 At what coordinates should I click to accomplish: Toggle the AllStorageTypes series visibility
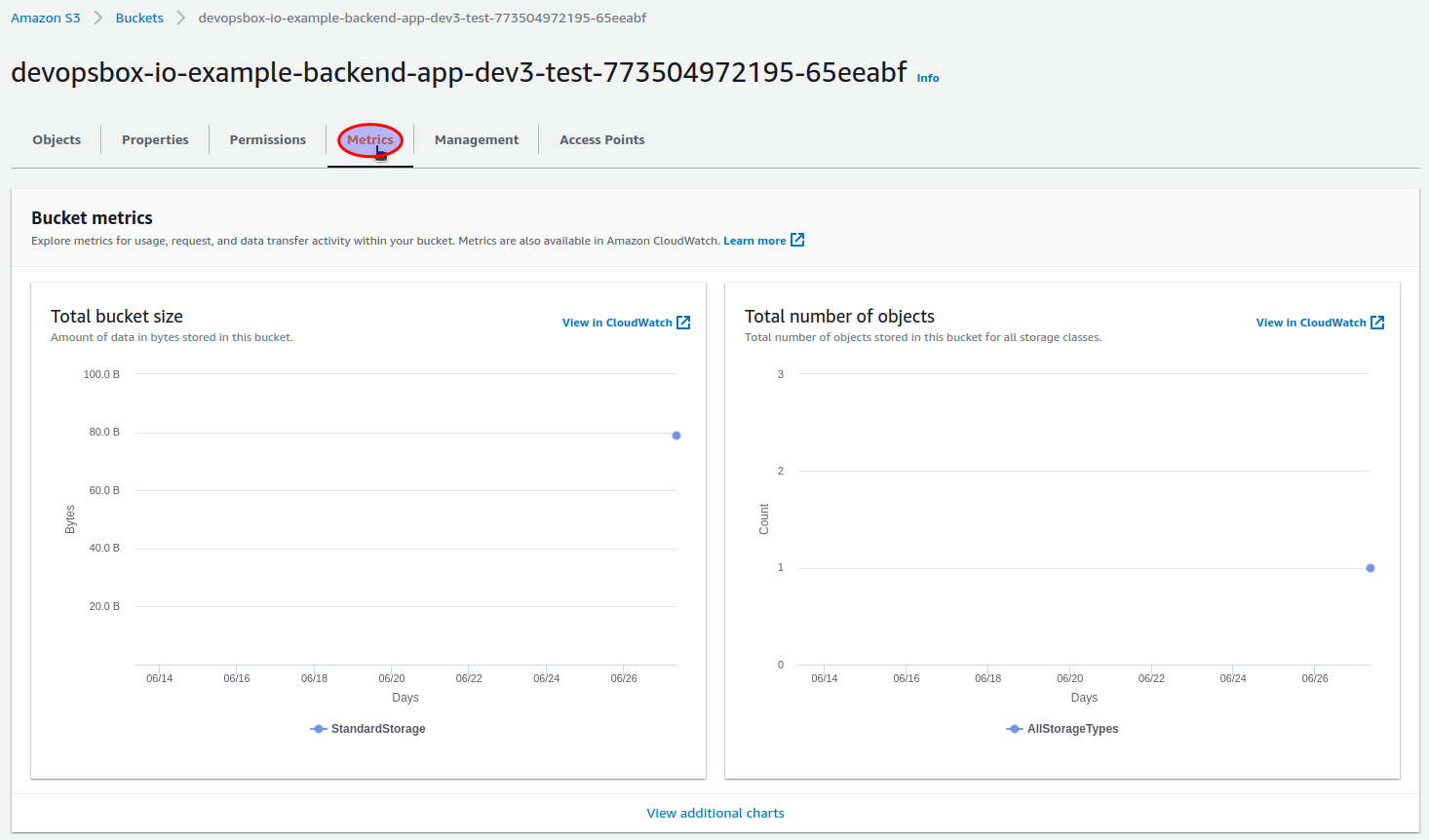coord(1062,728)
